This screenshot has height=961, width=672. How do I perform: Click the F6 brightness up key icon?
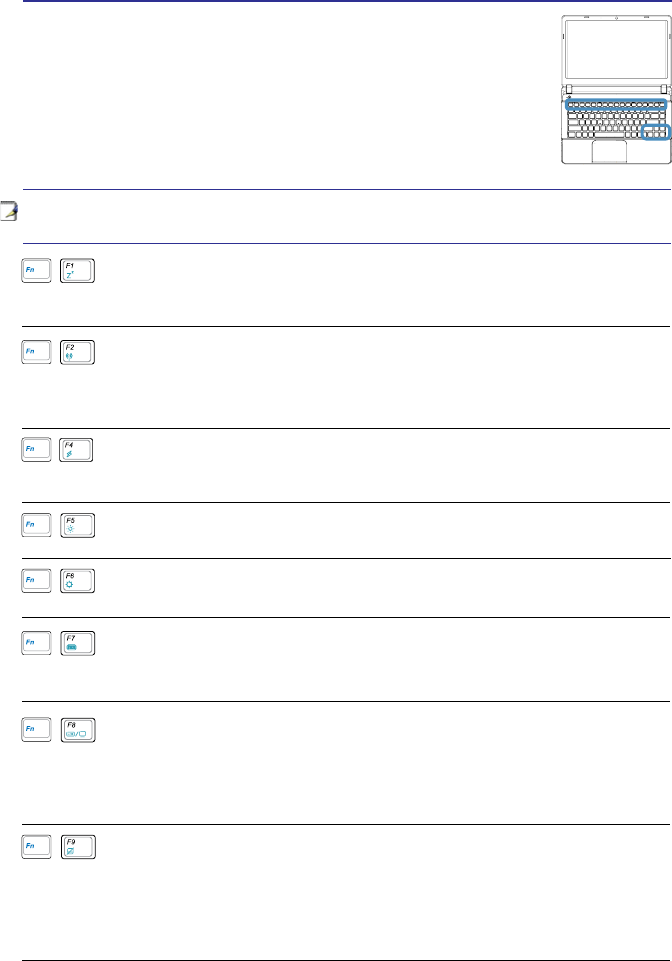tap(77, 583)
